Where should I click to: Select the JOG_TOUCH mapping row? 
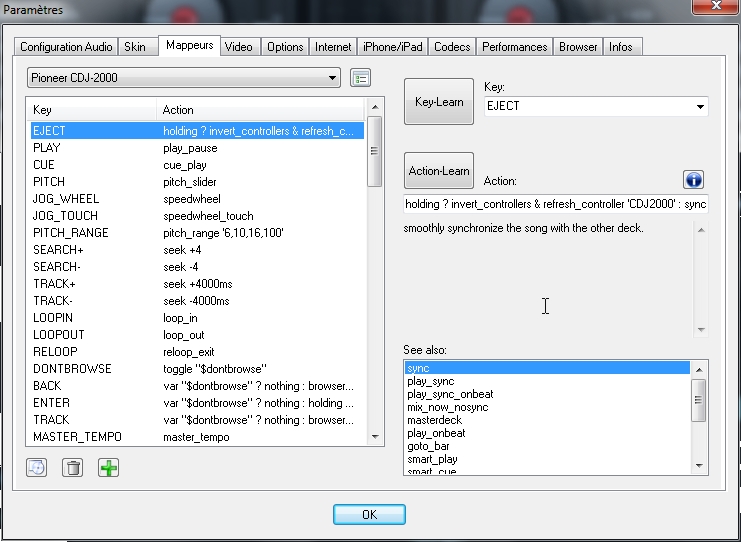(197, 216)
